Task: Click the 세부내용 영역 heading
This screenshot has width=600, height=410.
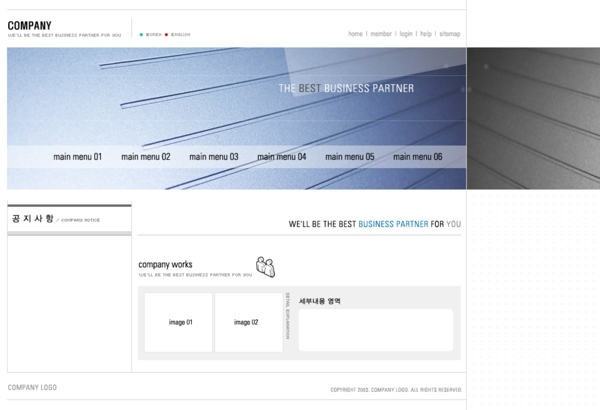Action: [x=320, y=301]
